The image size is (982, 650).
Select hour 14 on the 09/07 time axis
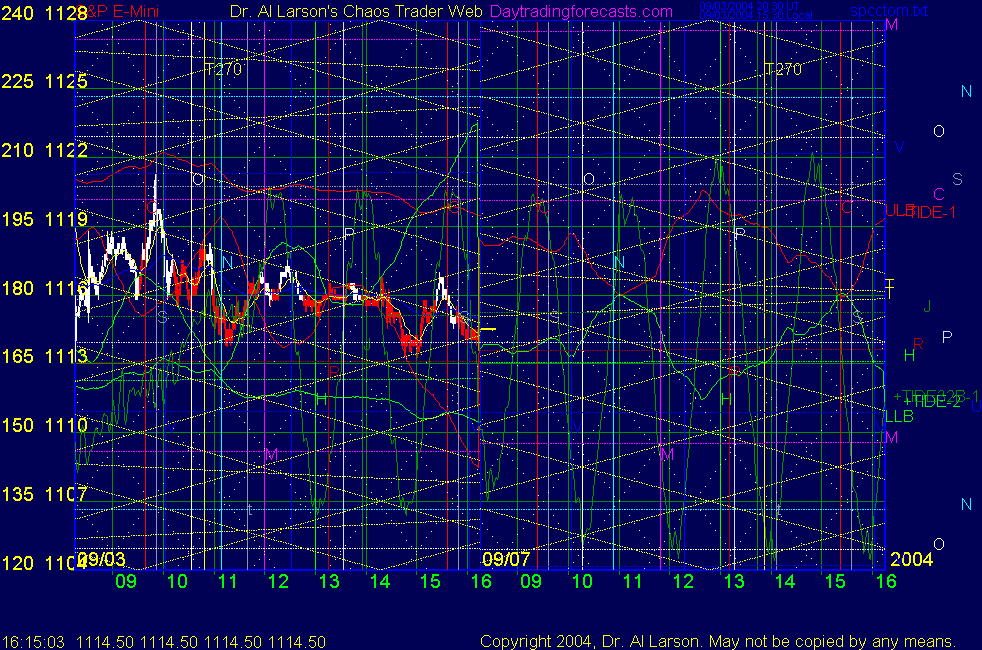[x=785, y=581]
